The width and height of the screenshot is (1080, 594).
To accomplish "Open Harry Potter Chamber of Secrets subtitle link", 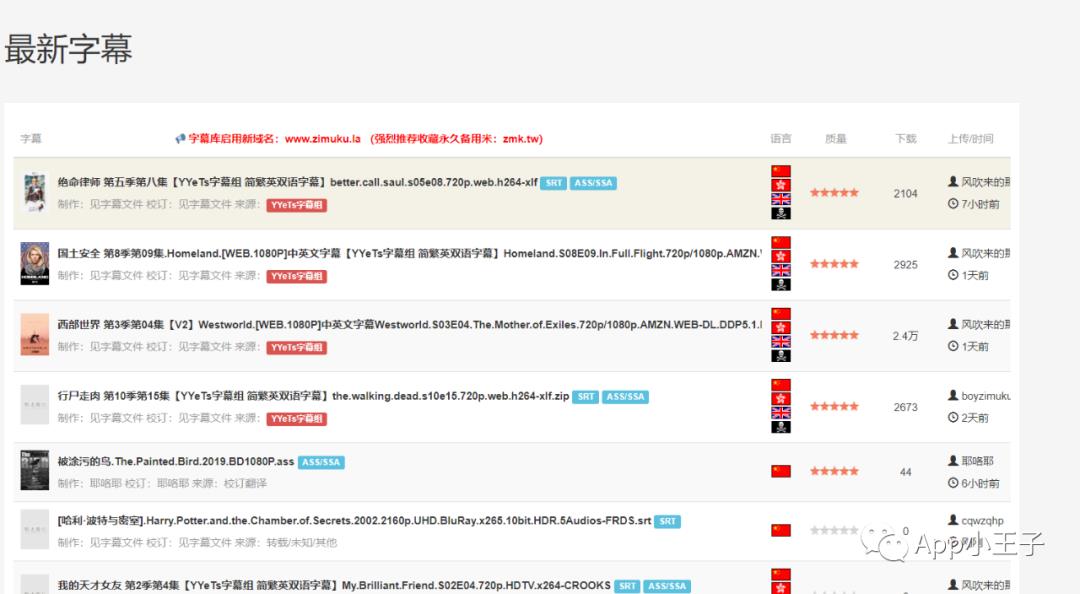I will pyautogui.click(x=354, y=521).
